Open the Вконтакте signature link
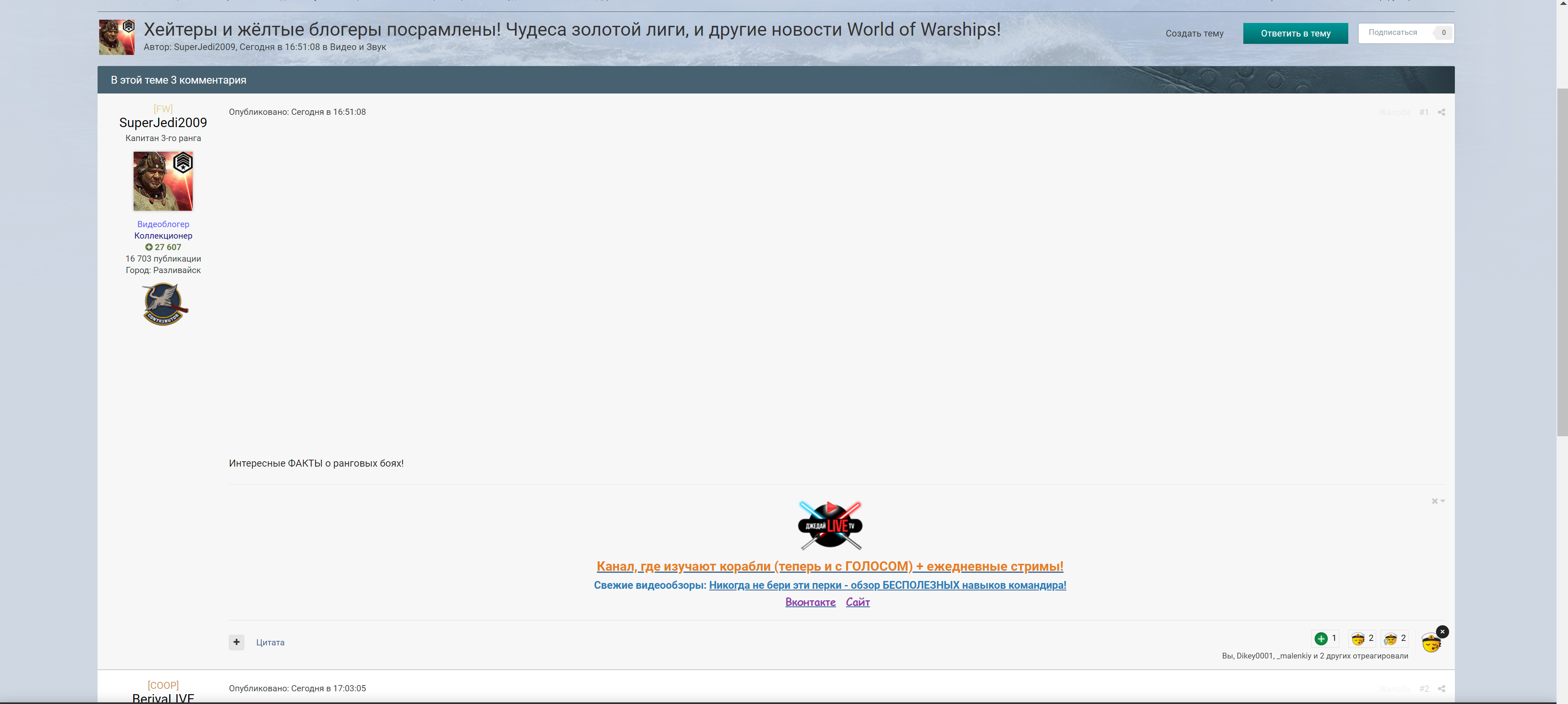The image size is (1568, 704). tap(810, 602)
